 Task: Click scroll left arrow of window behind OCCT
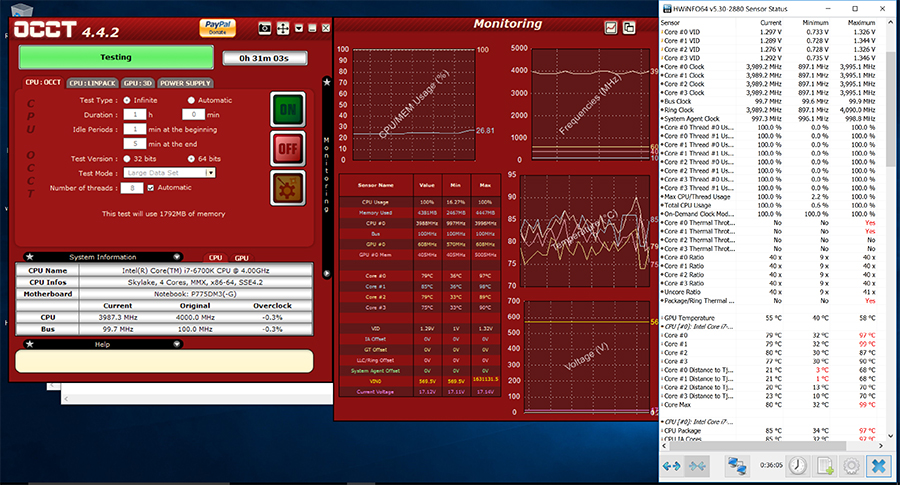point(66,398)
